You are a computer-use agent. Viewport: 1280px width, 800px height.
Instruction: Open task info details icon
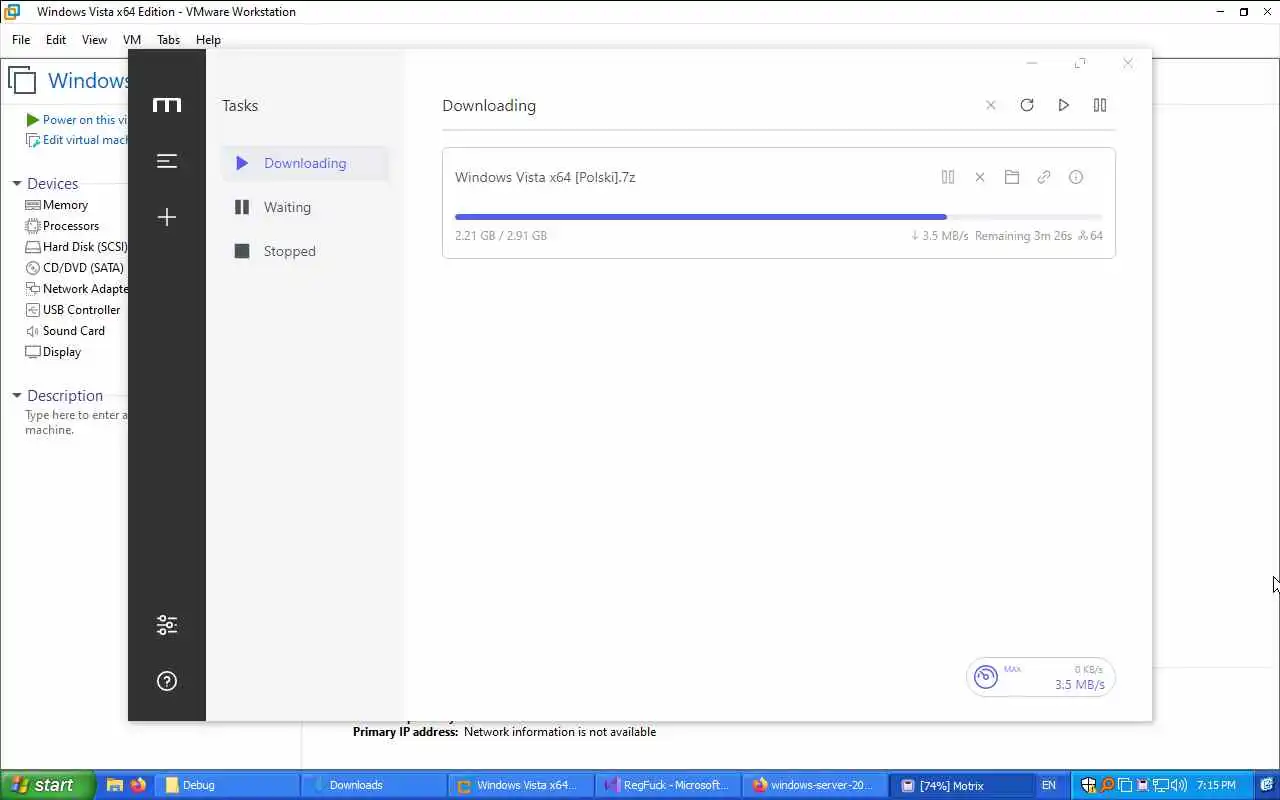point(1076,177)
